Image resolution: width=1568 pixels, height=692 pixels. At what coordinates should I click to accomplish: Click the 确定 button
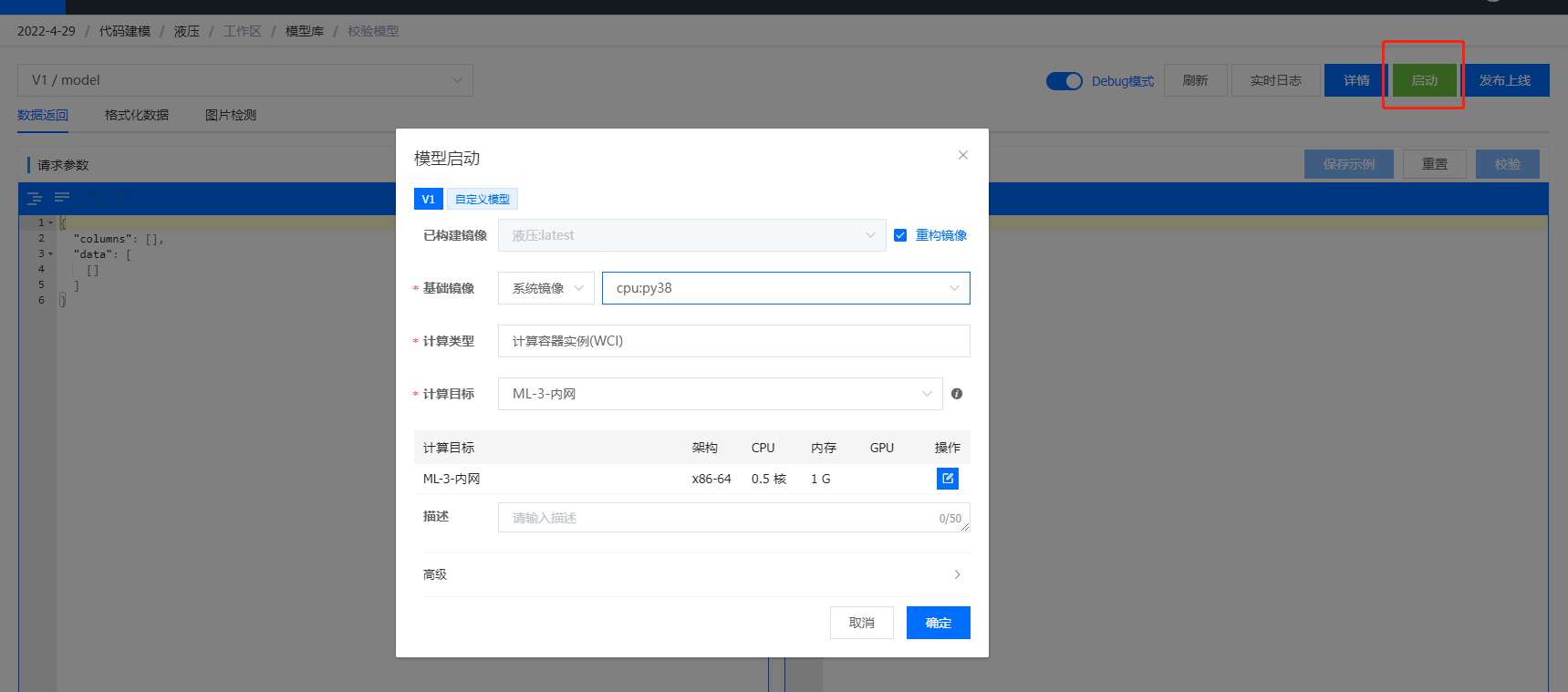[939, 623]
